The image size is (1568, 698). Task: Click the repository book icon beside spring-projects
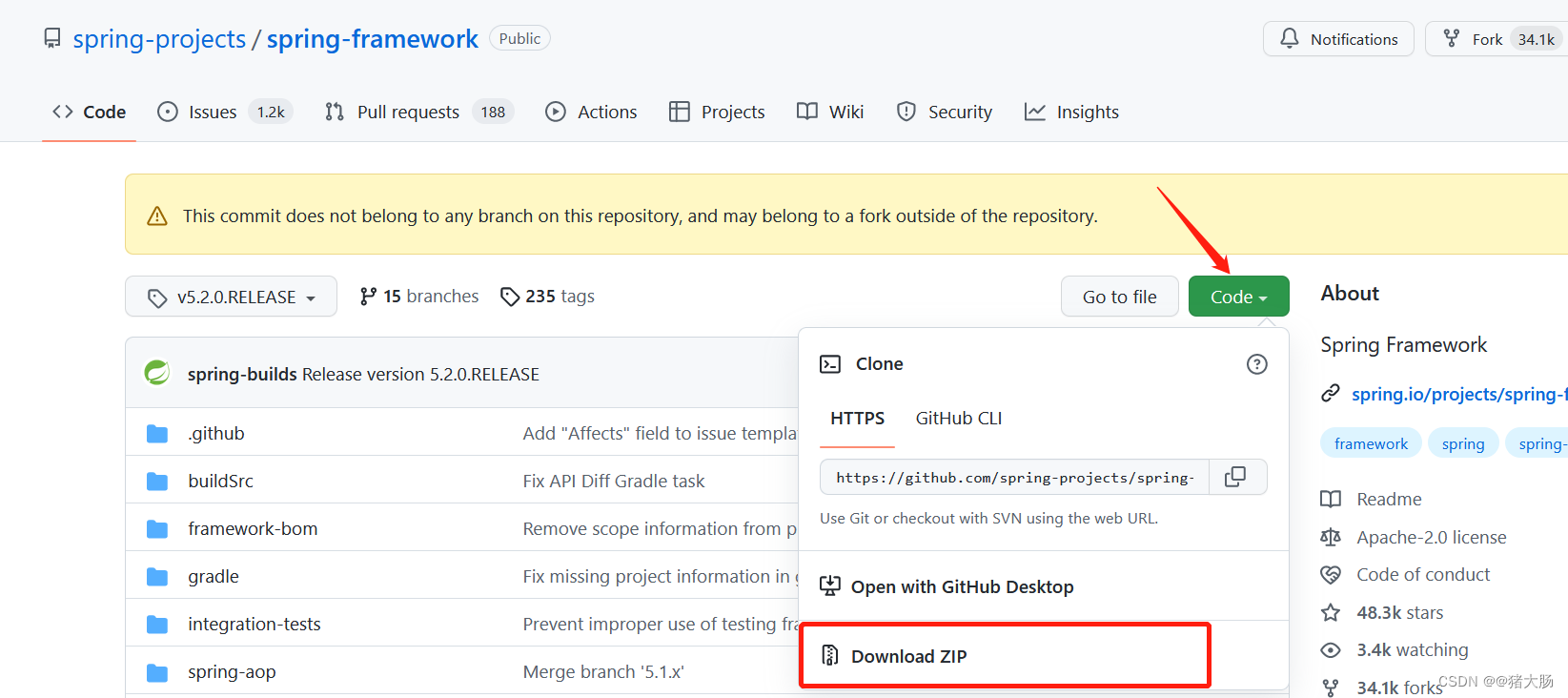click(52, 38)
